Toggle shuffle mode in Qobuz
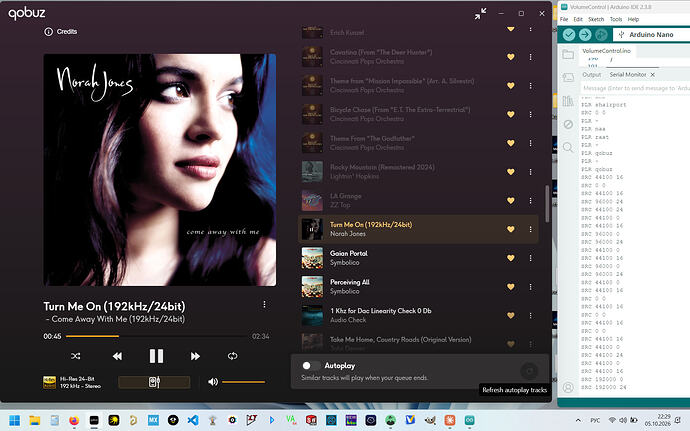The height and width of the screenshot is (431, 690). pos(76,356)
